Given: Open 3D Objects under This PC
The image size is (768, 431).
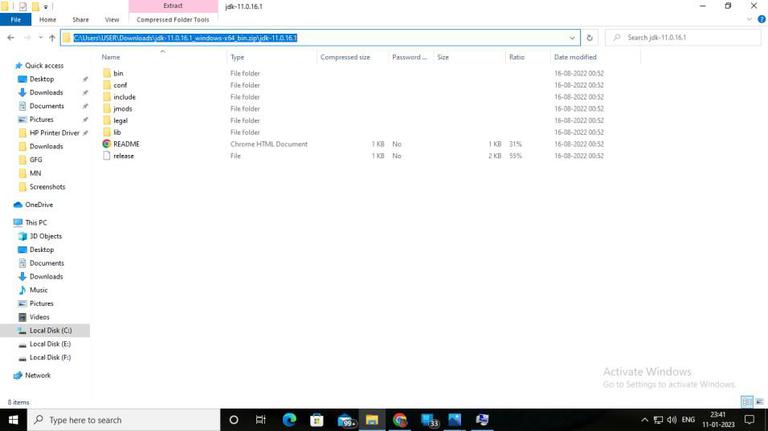Looking at the screenshot, I should tap(46, 236).
